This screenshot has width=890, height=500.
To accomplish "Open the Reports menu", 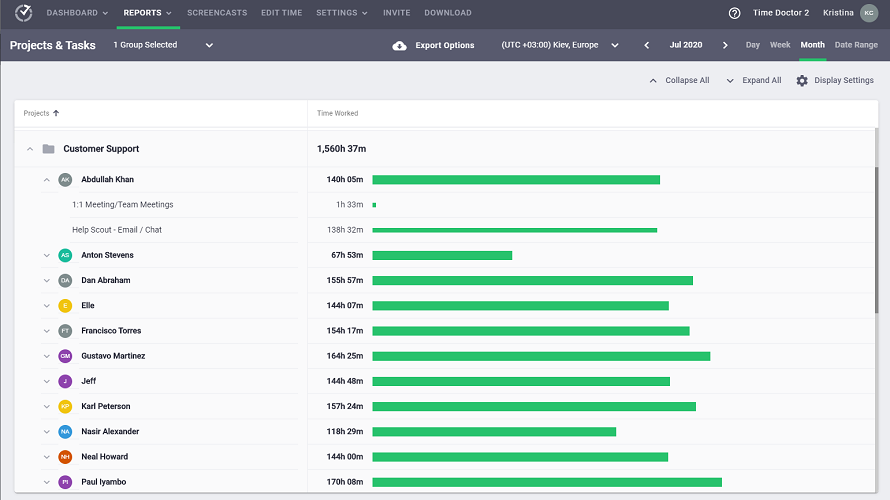I will click(147, 13).
